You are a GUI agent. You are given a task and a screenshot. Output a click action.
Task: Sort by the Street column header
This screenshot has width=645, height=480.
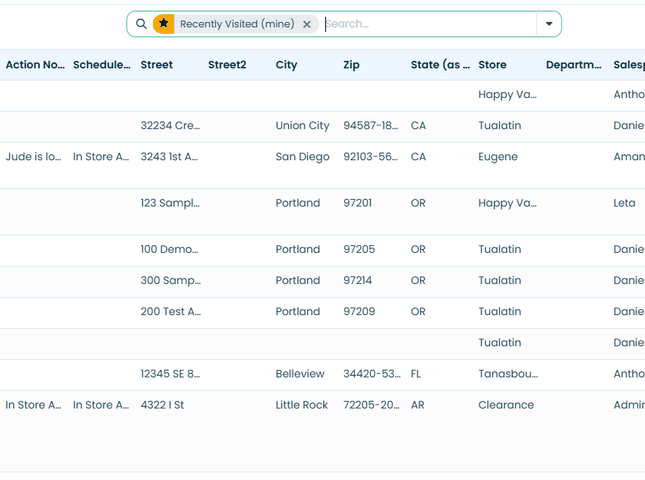click(x=157, y=65)
